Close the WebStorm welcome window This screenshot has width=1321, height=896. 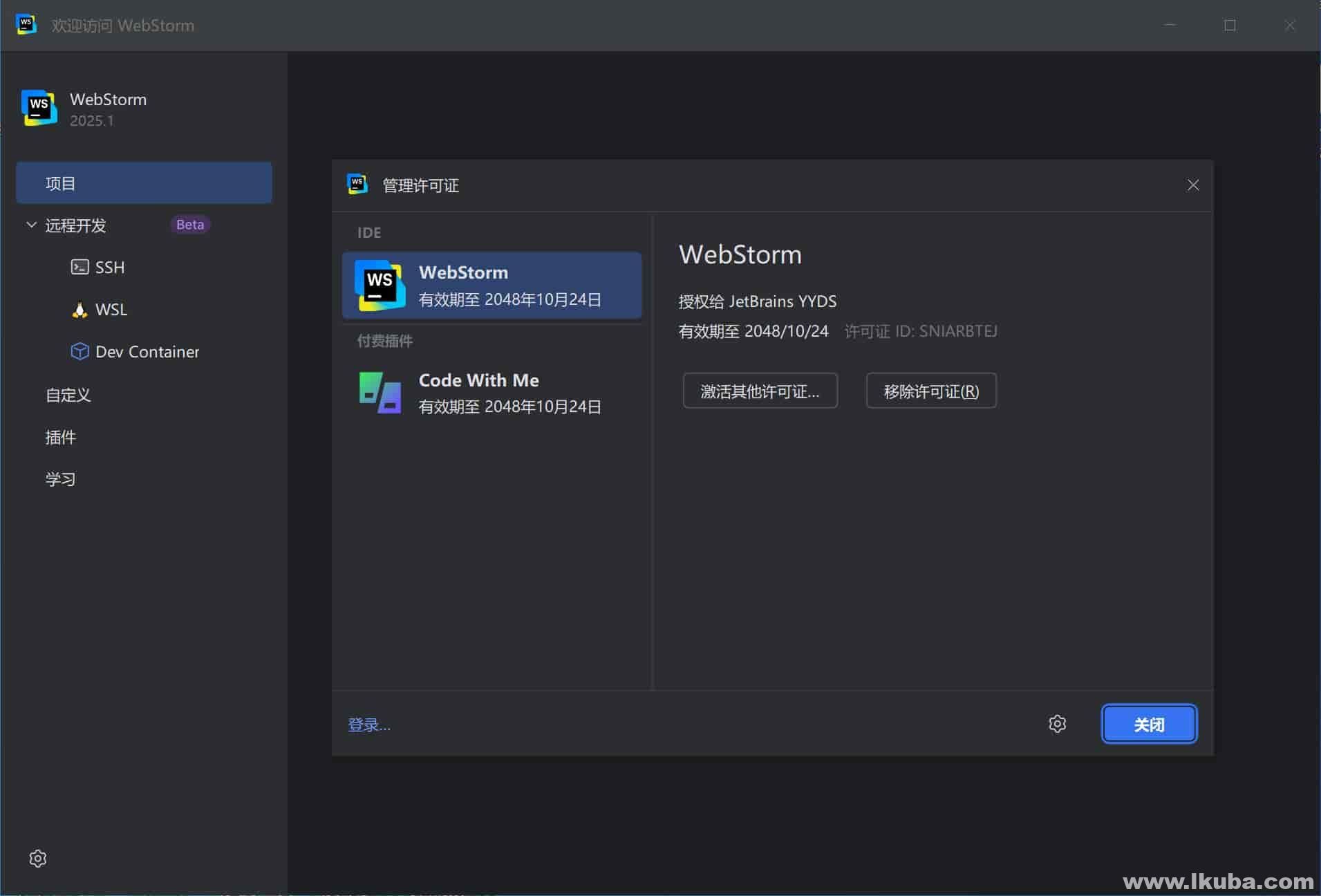pyautogui.click(x=1290, y=25)
